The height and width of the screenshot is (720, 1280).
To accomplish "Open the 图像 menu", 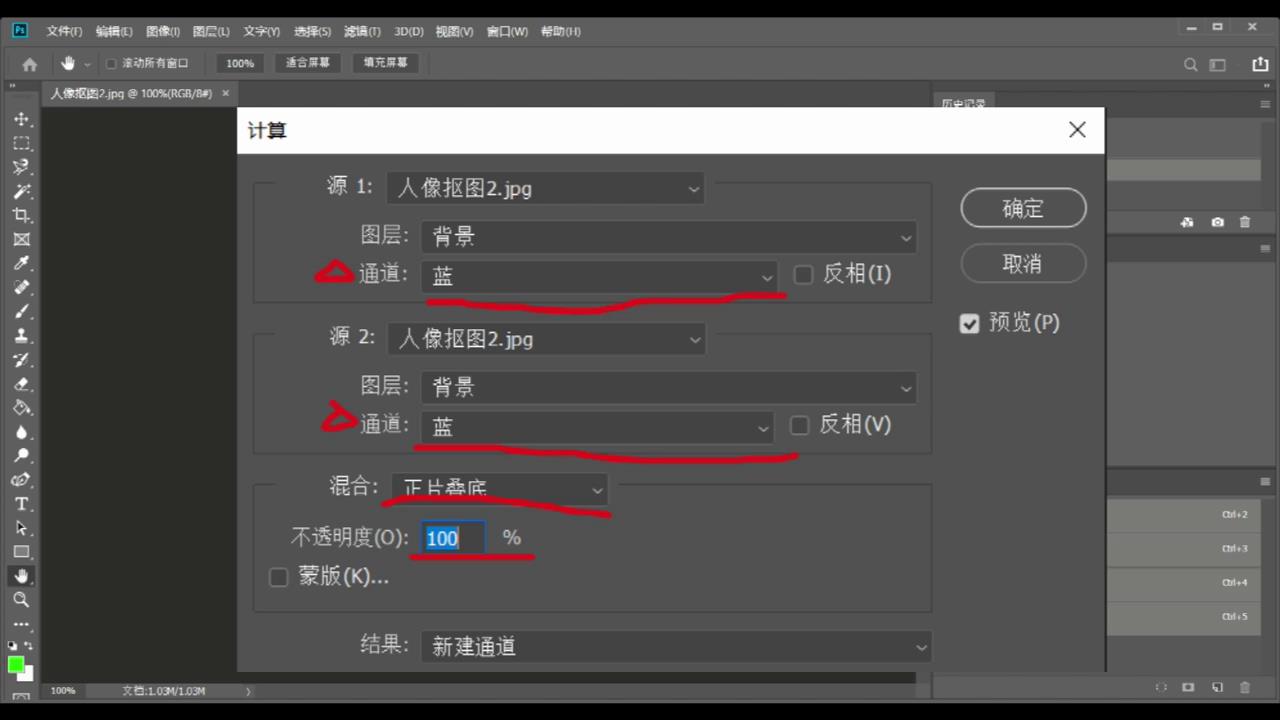I will [x=162, y=32].
